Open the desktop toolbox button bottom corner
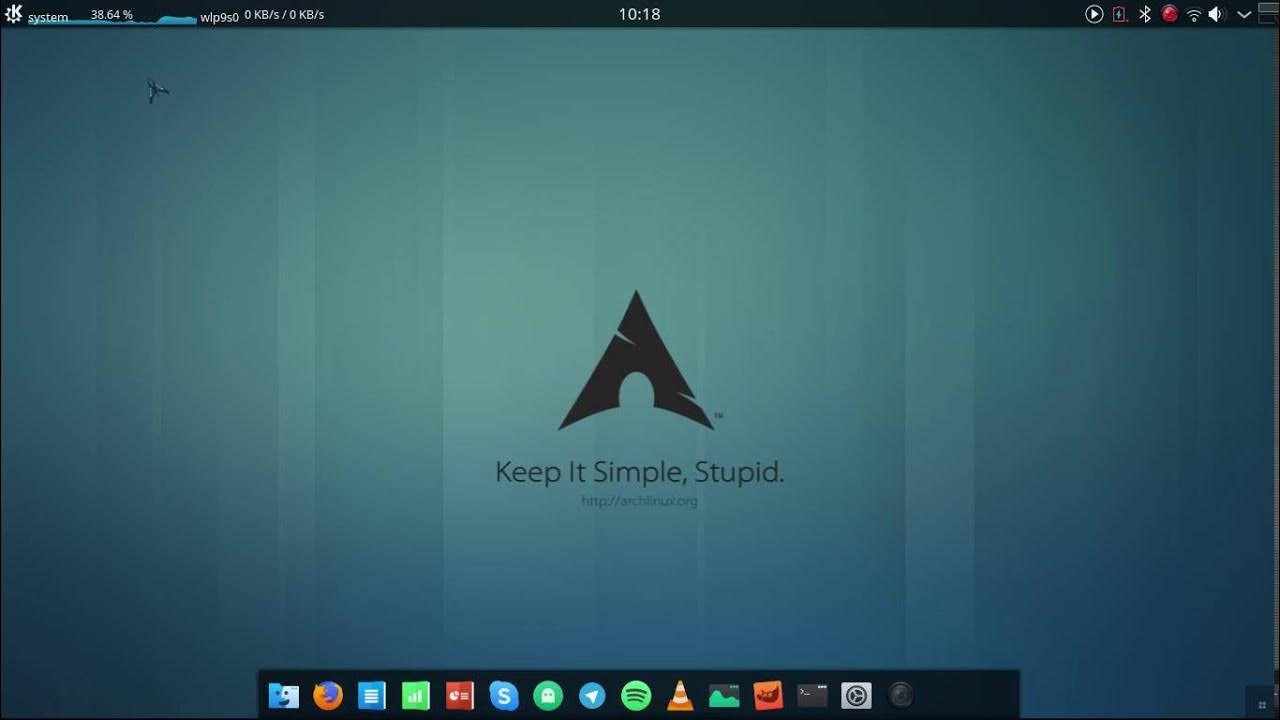This screenshot has width=1280, height=720. click(x=1262, y=704)
